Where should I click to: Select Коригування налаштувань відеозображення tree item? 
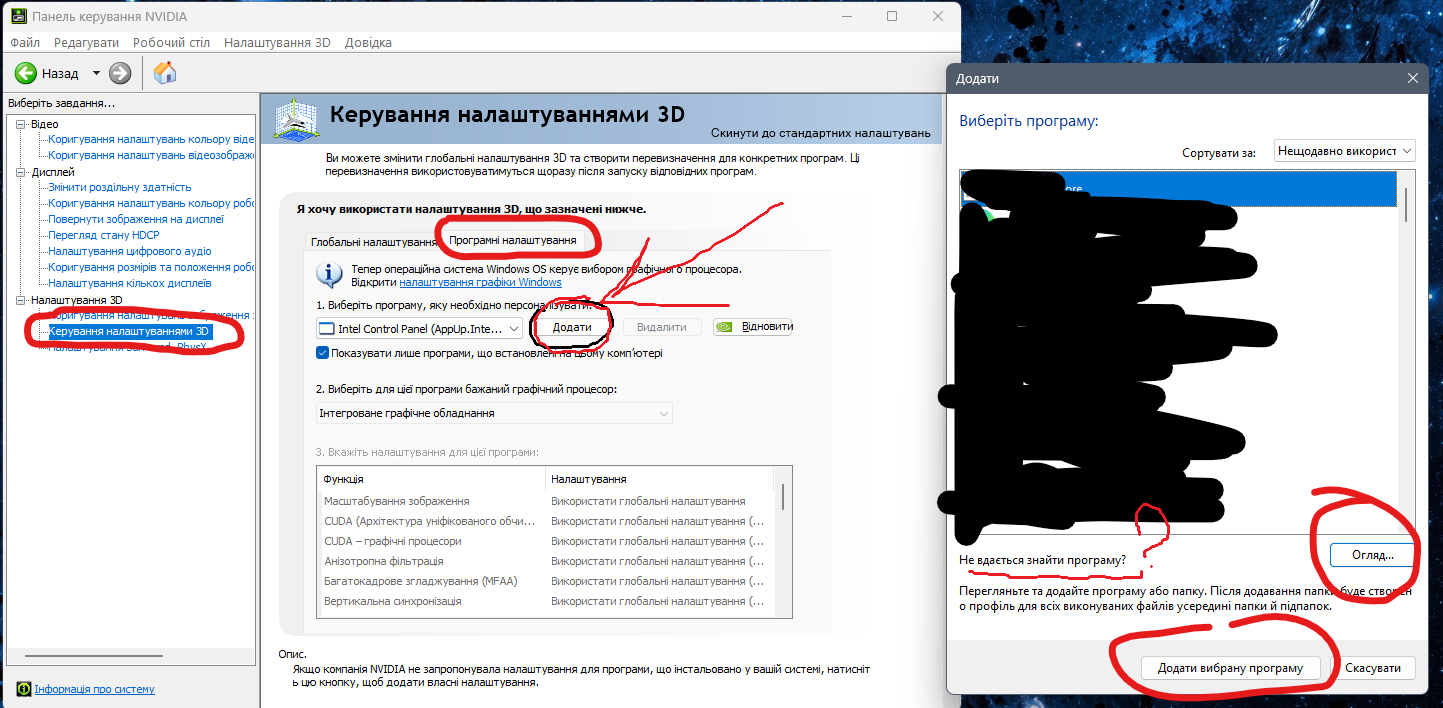(x=151, y=155)
